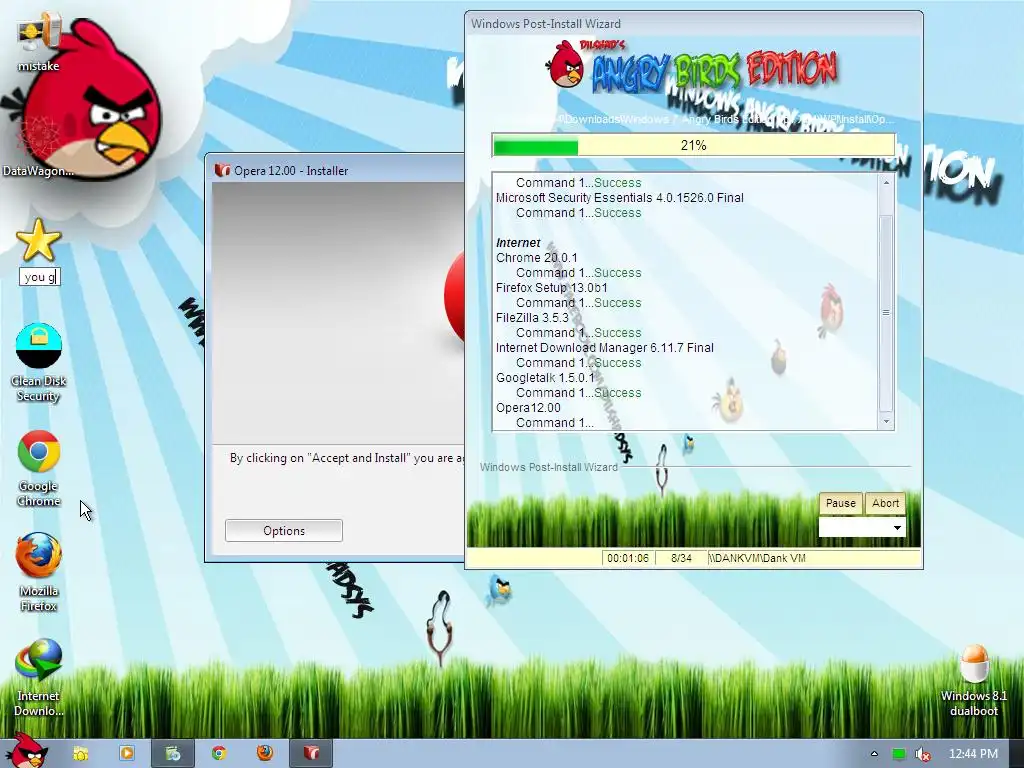The width and height of the screenshot is (1024, 768).
Task: Launch Mozilla Firefox from the desktop
Action: (x=39, y=572)
